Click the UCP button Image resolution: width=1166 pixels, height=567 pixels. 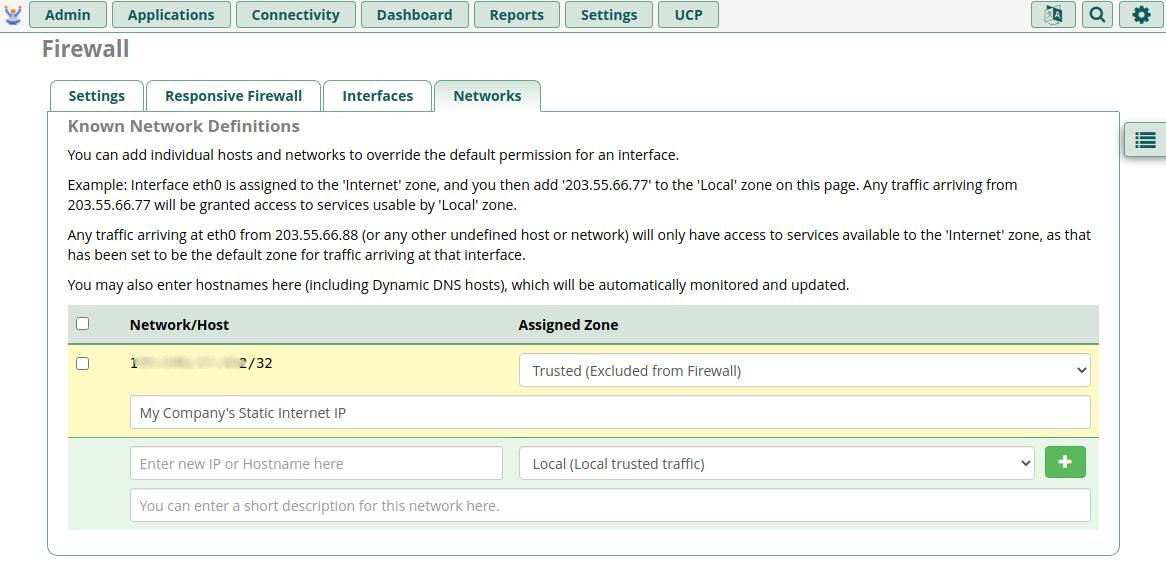tap(688, 15)
